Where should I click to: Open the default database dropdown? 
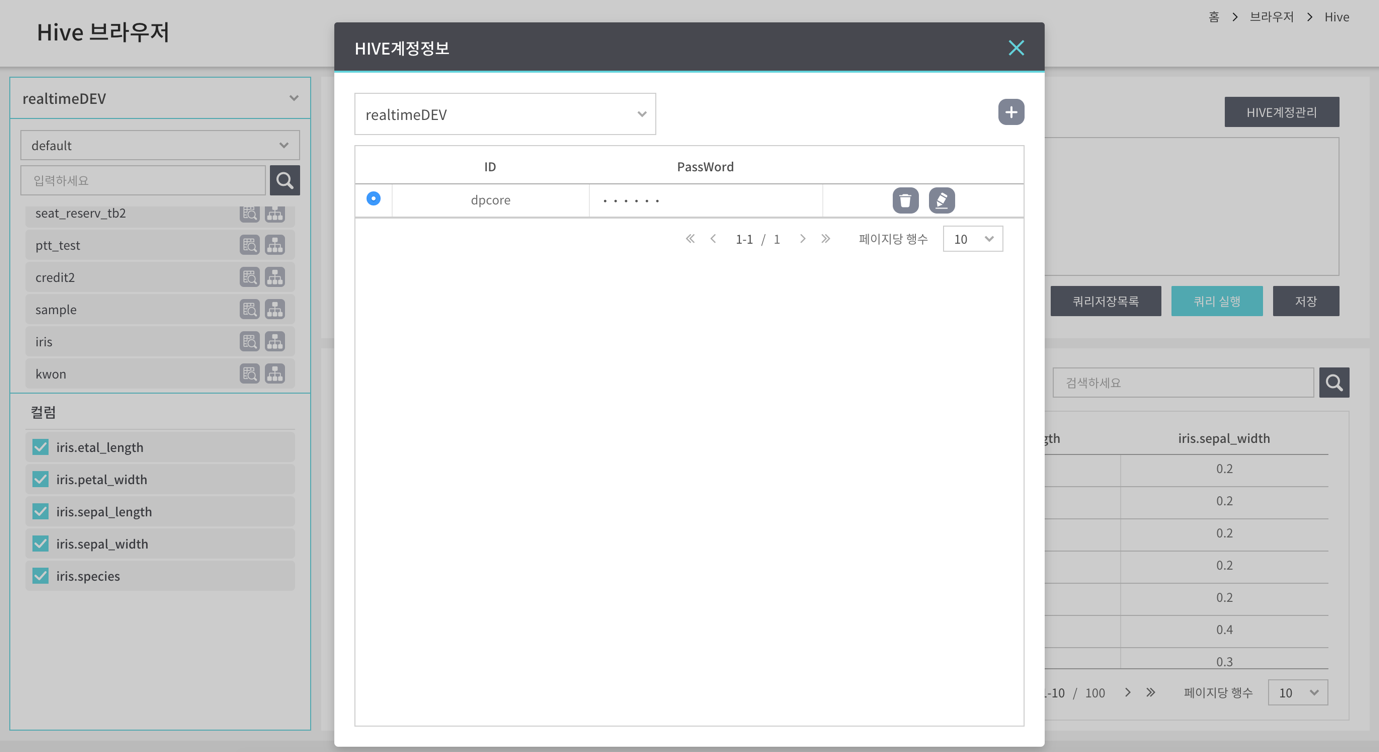click(x=160, y=145)
